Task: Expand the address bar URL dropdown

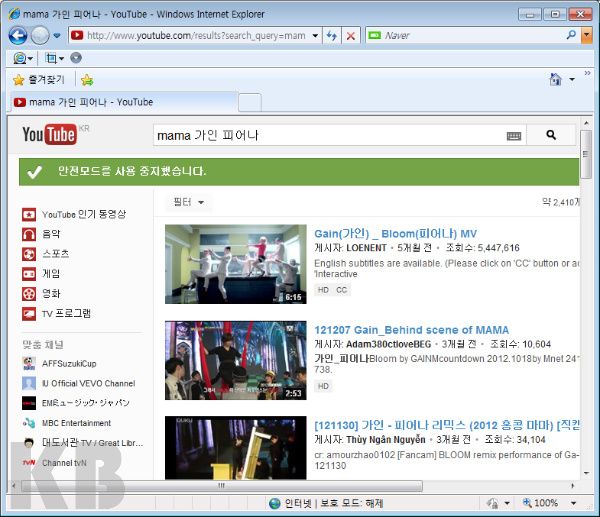Action: point(315,36)
